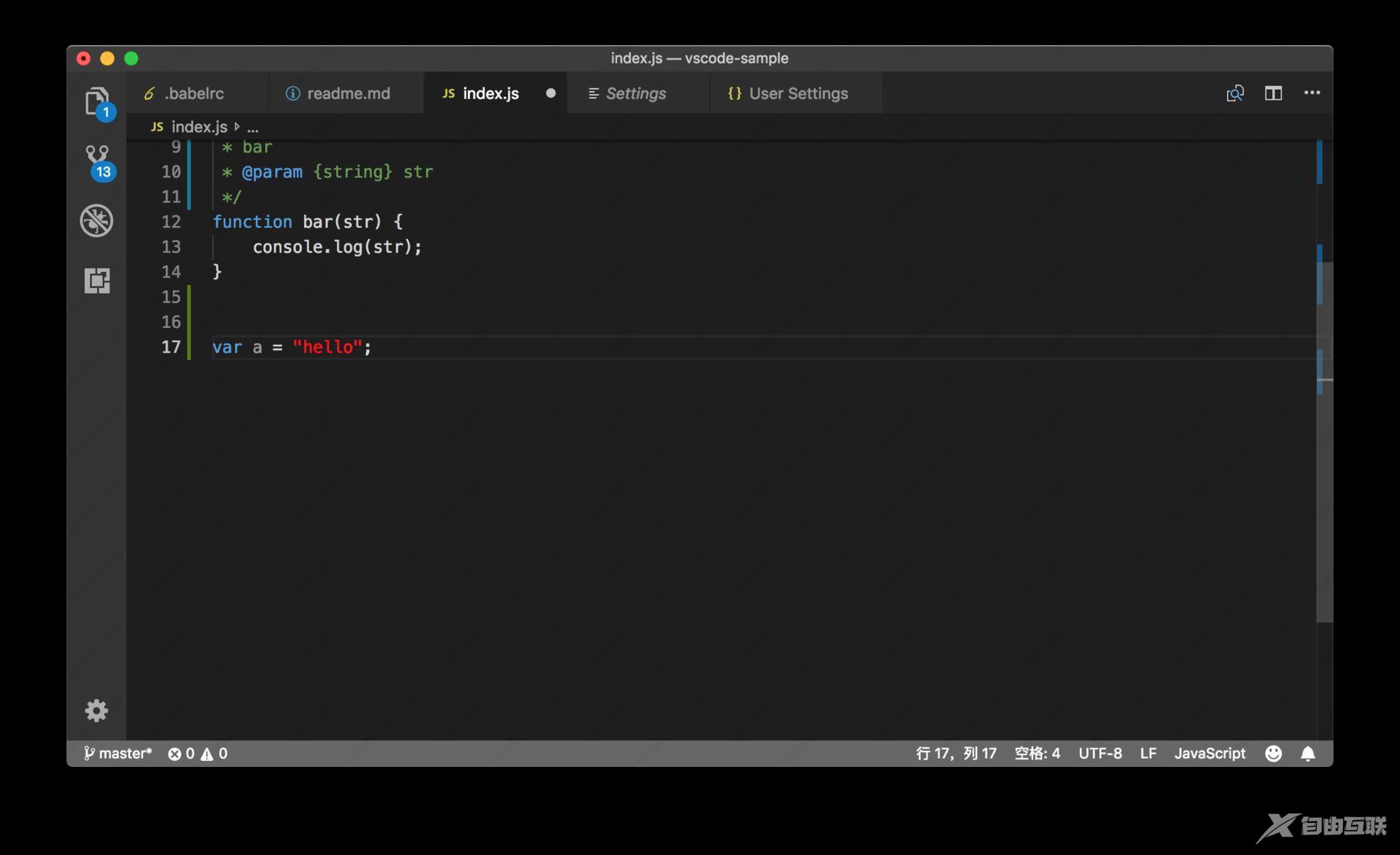Image resolution: width=1400 pixels, height=855 pixels.
Task: Click the vertical scrollbar thumb in editor
Action: point(1325,442)
